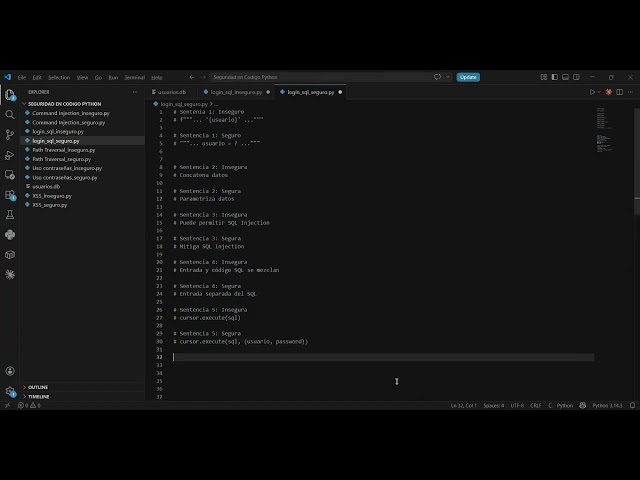Expand the TIMELINE section

(39, 396)
